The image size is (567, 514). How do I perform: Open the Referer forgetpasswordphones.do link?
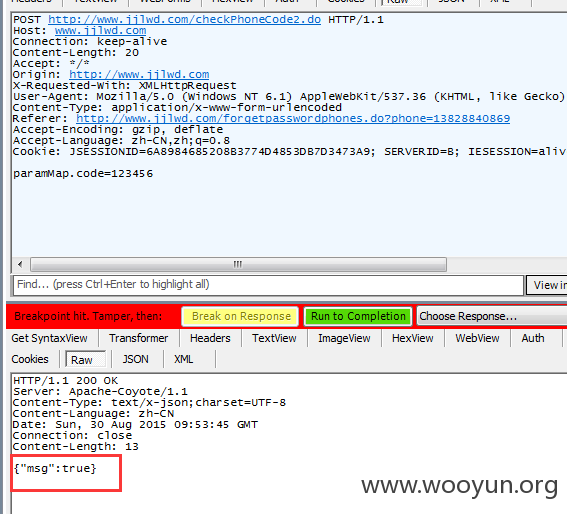(293, 118)
